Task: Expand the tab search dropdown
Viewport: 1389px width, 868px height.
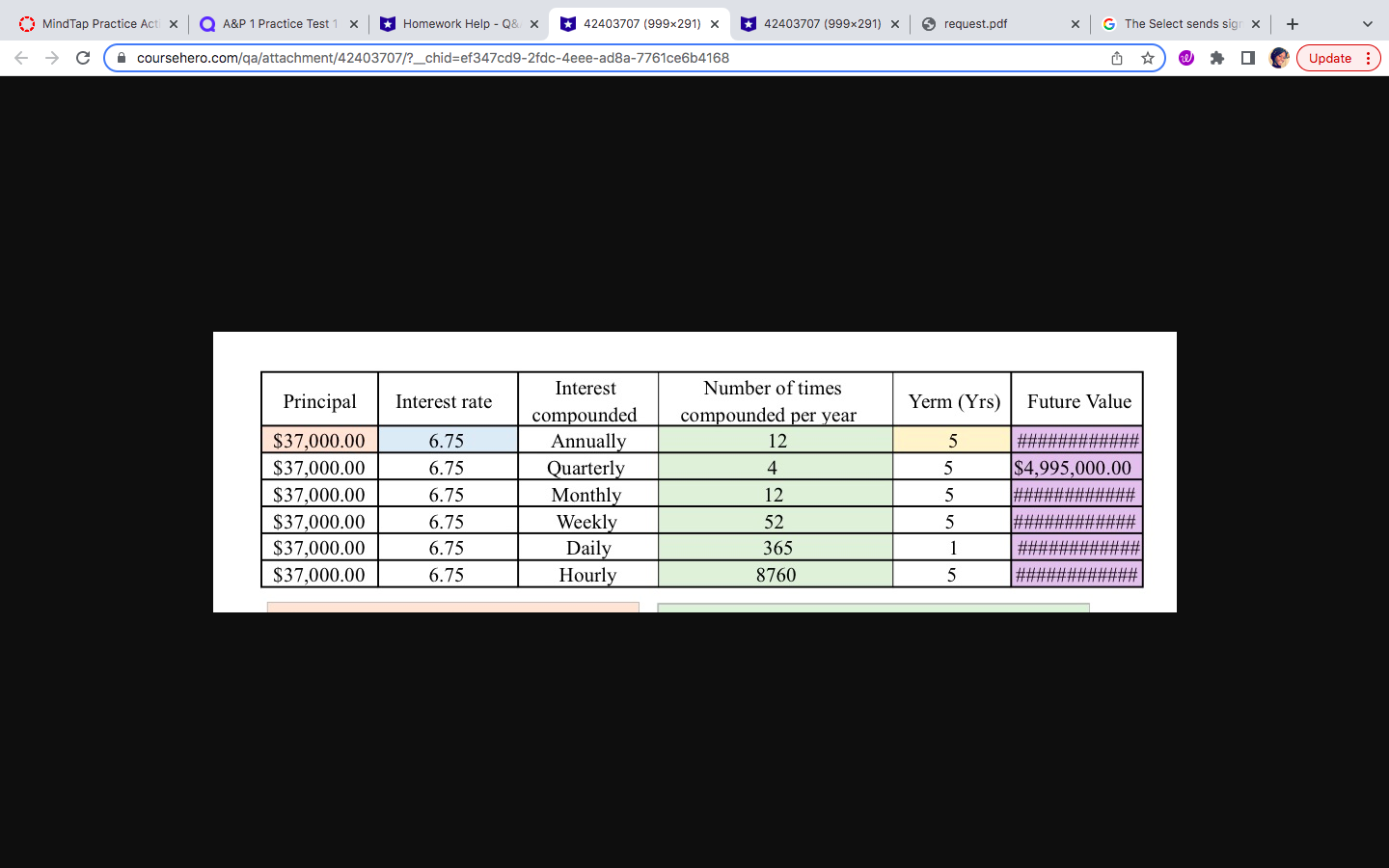Action: (x=1367, y=24)
